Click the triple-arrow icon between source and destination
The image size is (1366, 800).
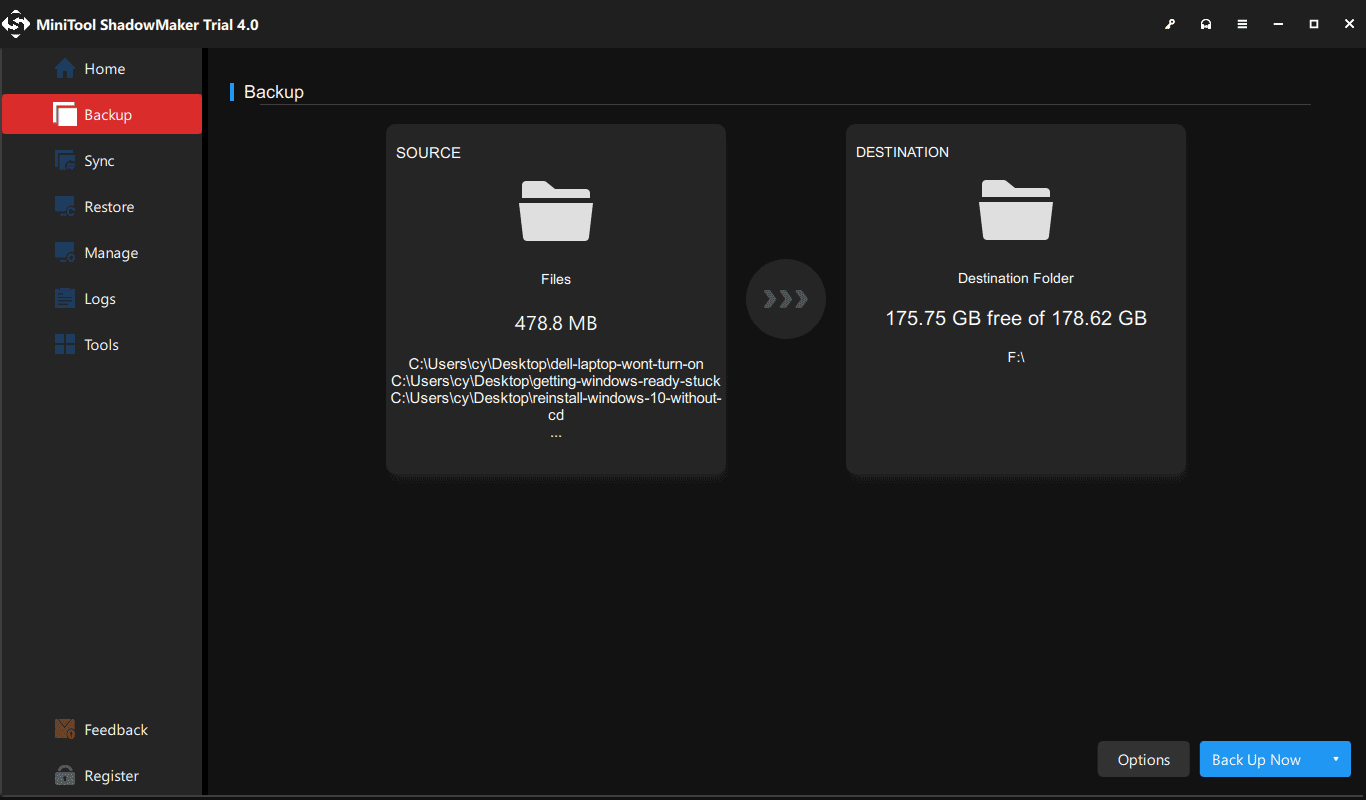[x=786, y=299]
